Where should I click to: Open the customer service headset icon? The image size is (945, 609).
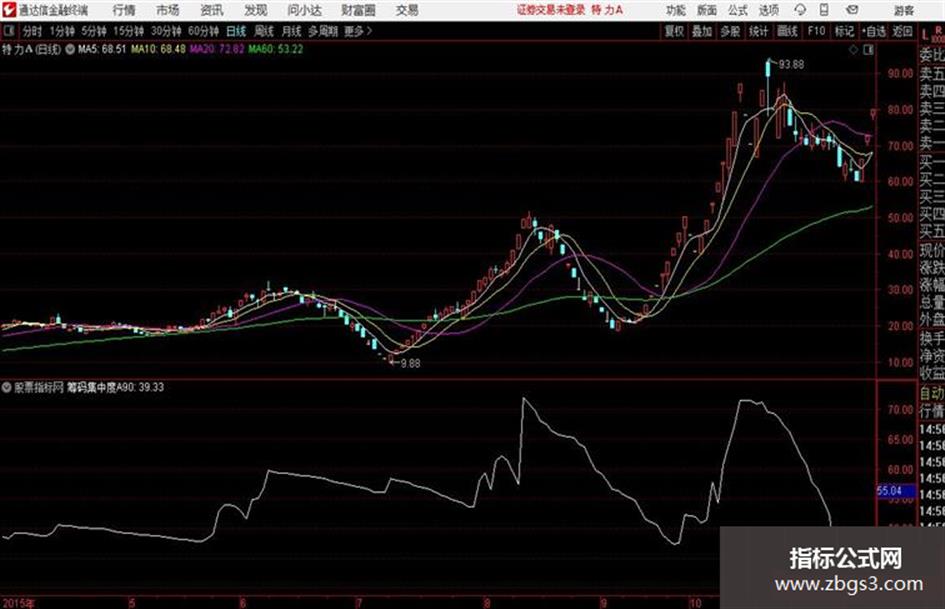pos(800,10)
